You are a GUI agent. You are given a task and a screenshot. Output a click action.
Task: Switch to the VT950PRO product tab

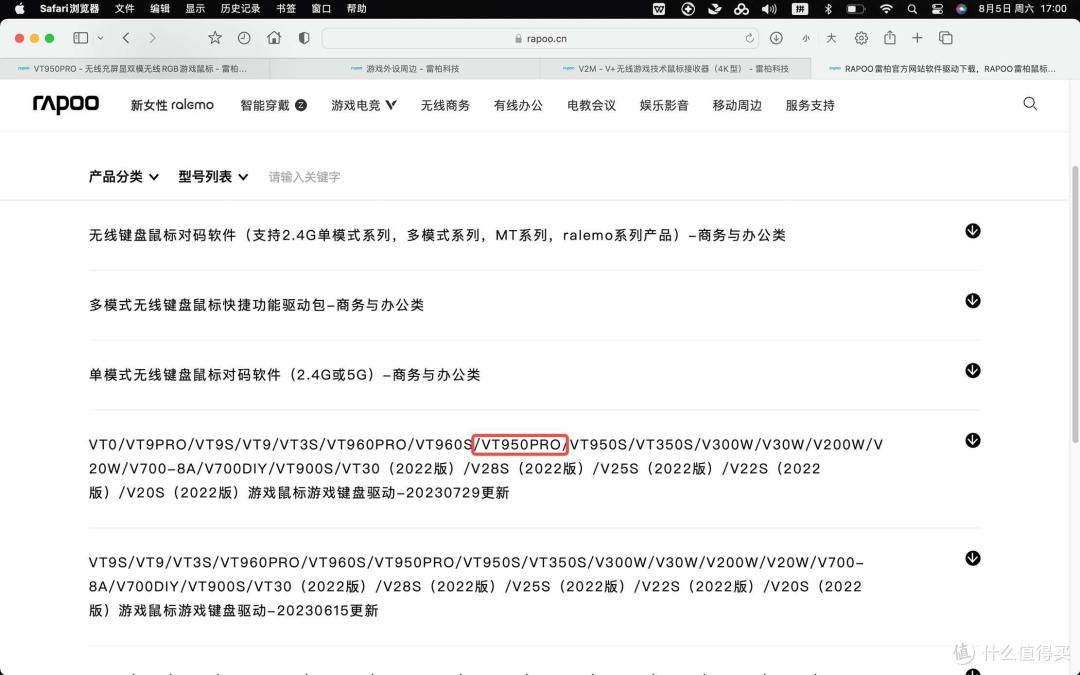click(x=135, y=68)
